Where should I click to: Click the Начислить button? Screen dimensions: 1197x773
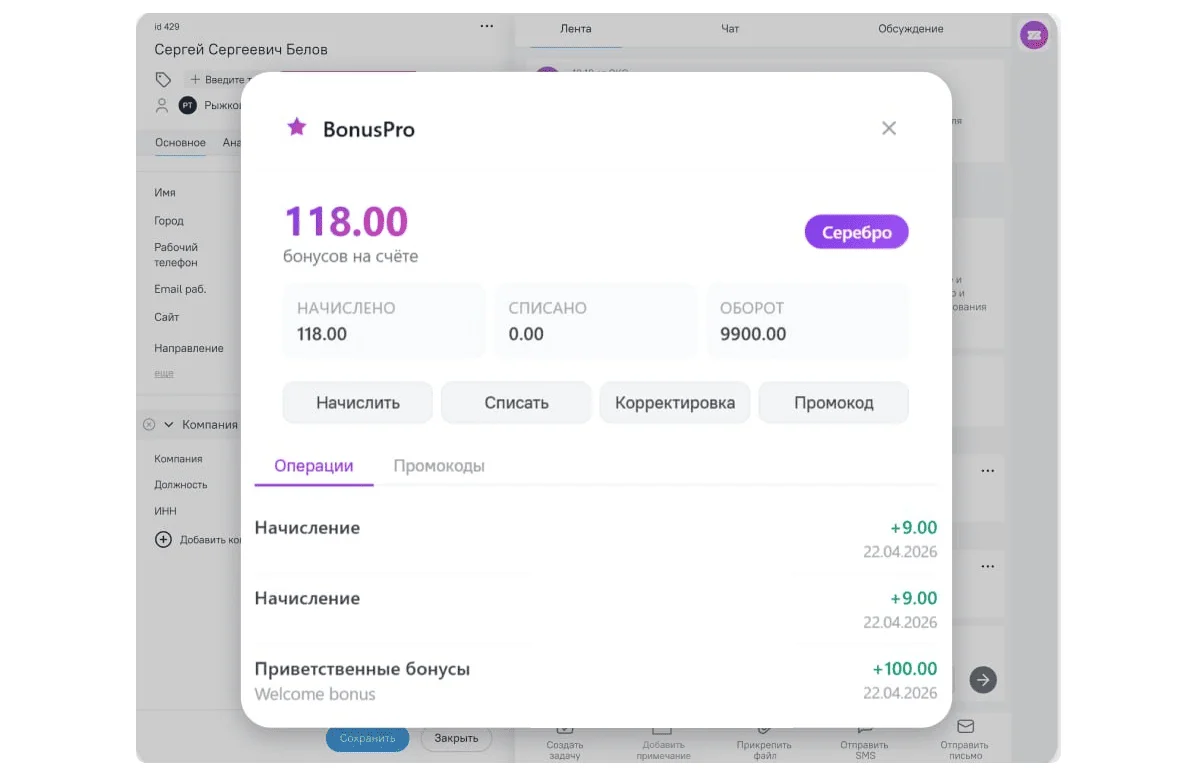(357, 402)
